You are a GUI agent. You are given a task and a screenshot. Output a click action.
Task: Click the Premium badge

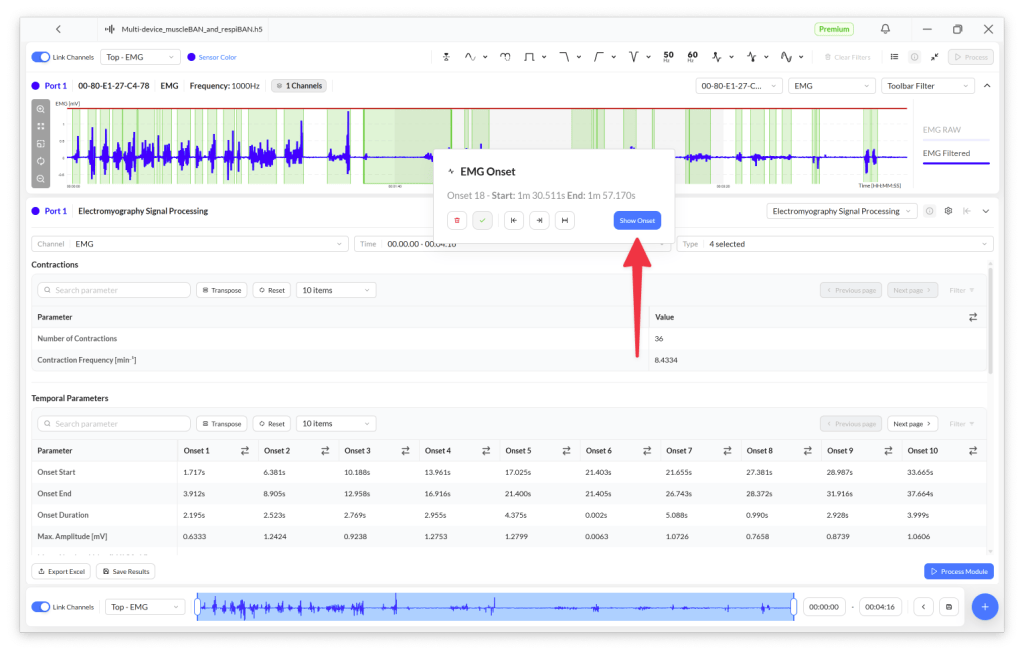point(834,29)
